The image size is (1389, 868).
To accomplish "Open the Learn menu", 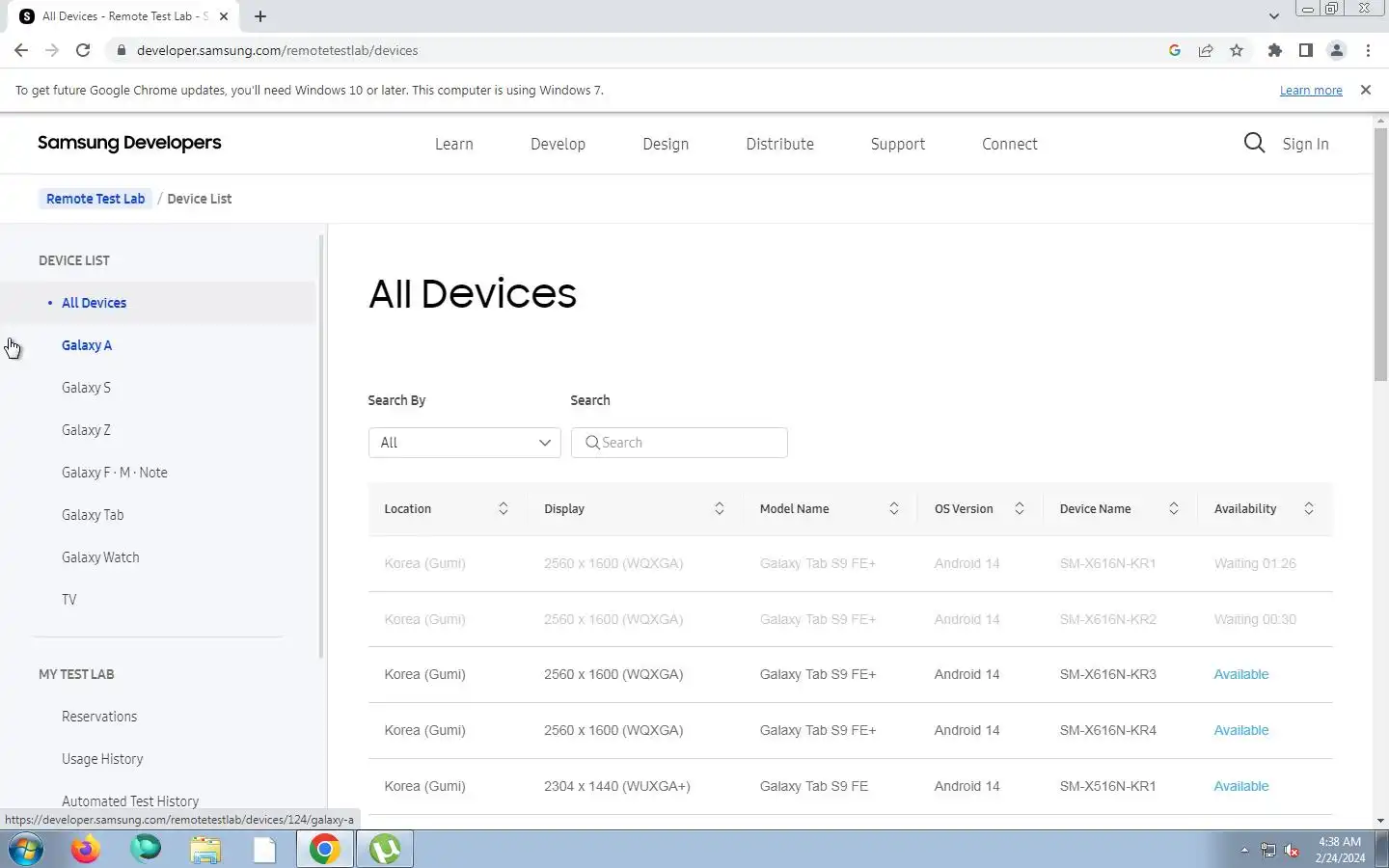I will (453, 144).
